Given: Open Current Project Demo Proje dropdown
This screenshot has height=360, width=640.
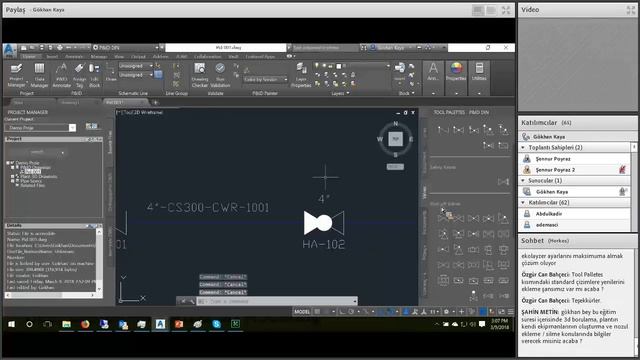Looking at the screenshot, I should 40,128.
